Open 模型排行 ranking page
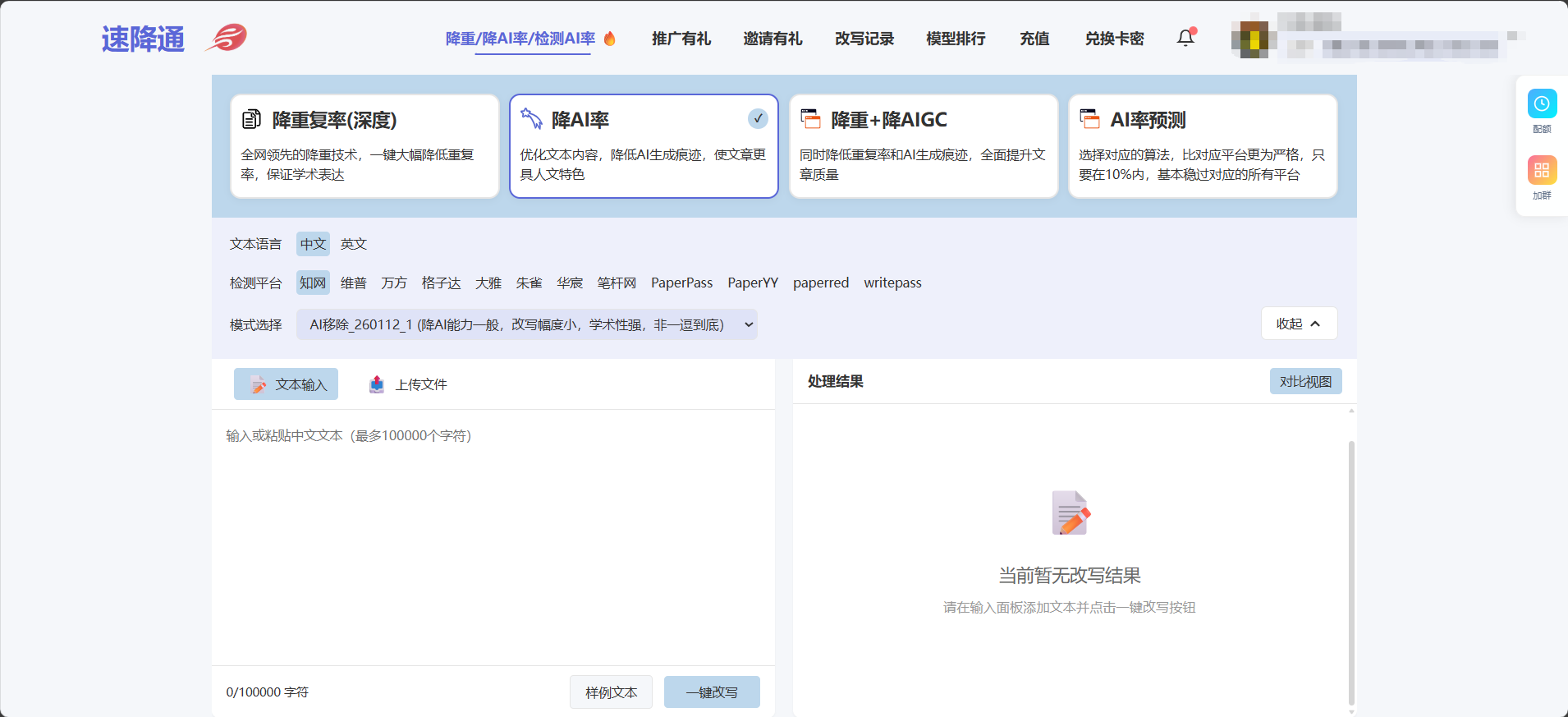Viewport: 1568px width, 717px height. (956, 39)
